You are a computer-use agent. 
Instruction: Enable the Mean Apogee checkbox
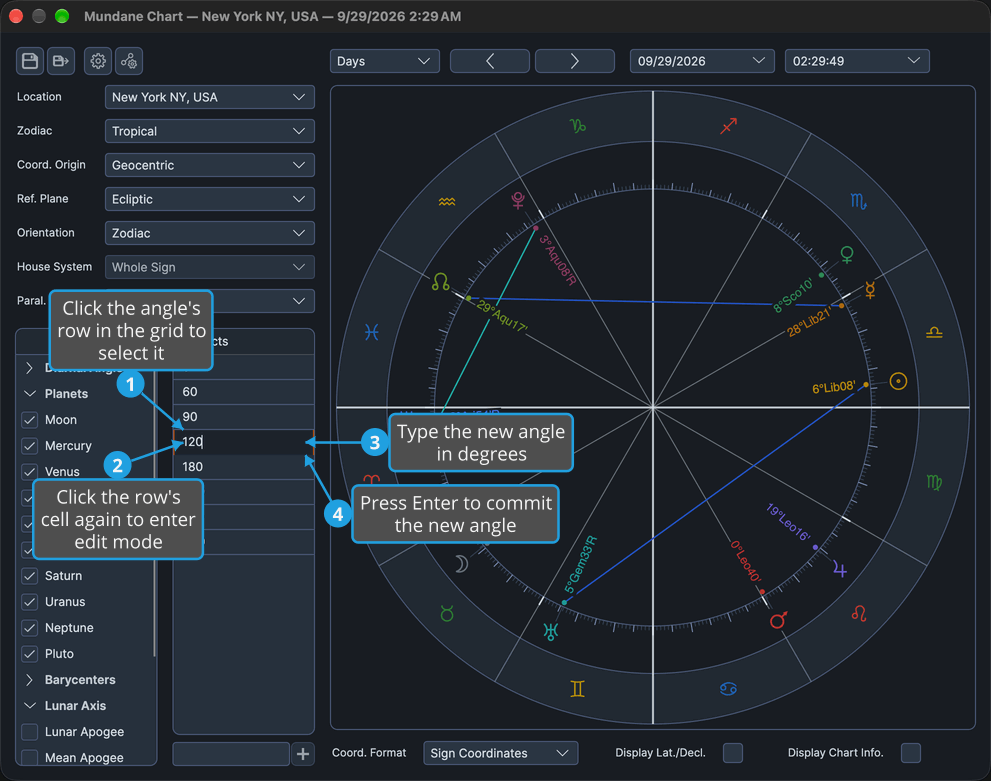30,757
